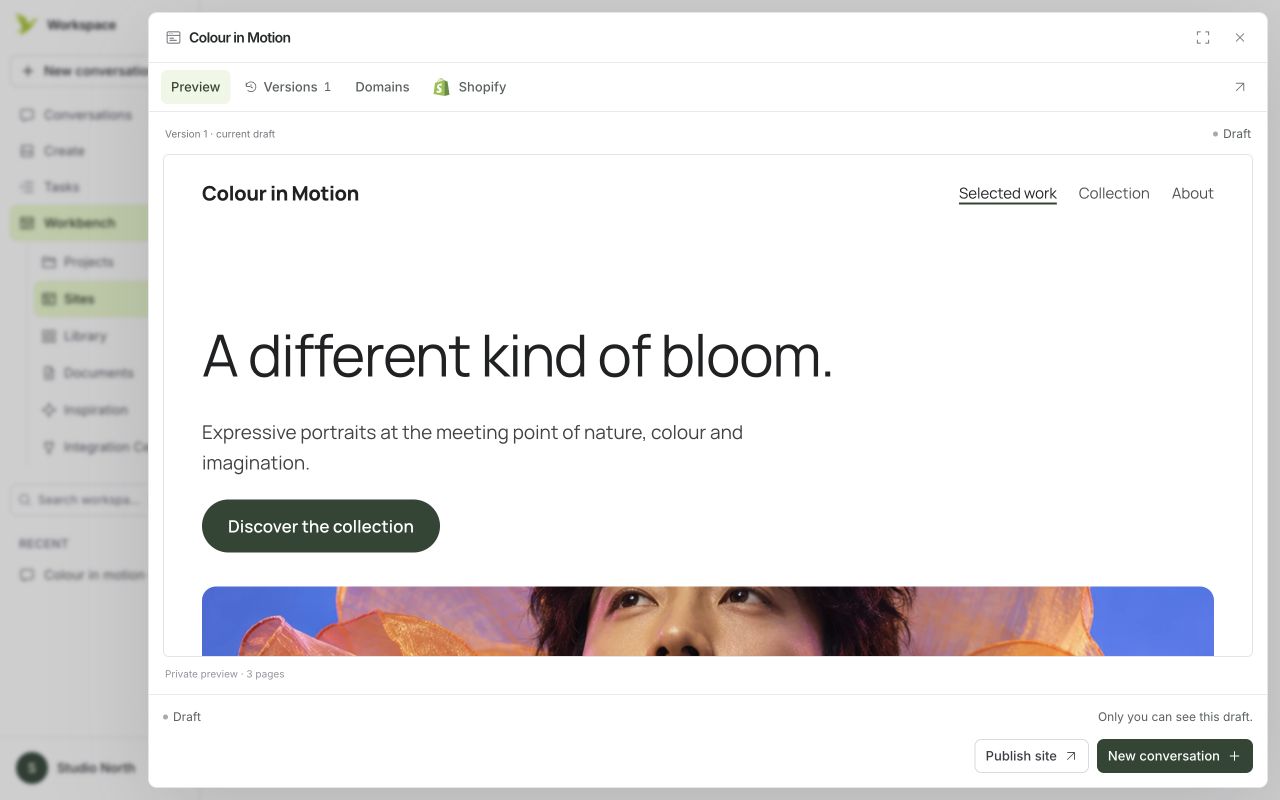Open the Domains tab

point(382,87)
